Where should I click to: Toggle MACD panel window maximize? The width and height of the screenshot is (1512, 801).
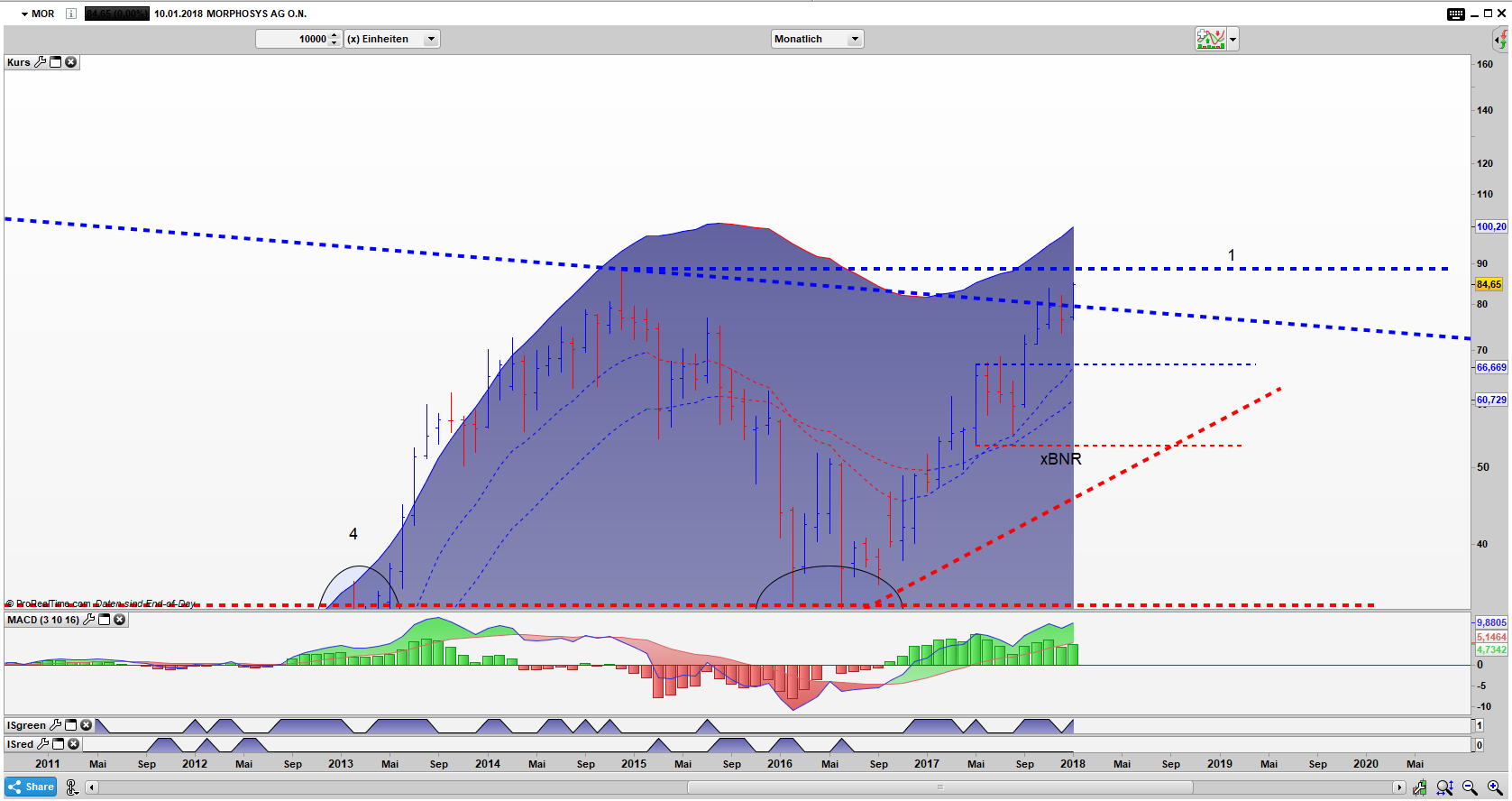pyautogui.click(x=104, y=620)
